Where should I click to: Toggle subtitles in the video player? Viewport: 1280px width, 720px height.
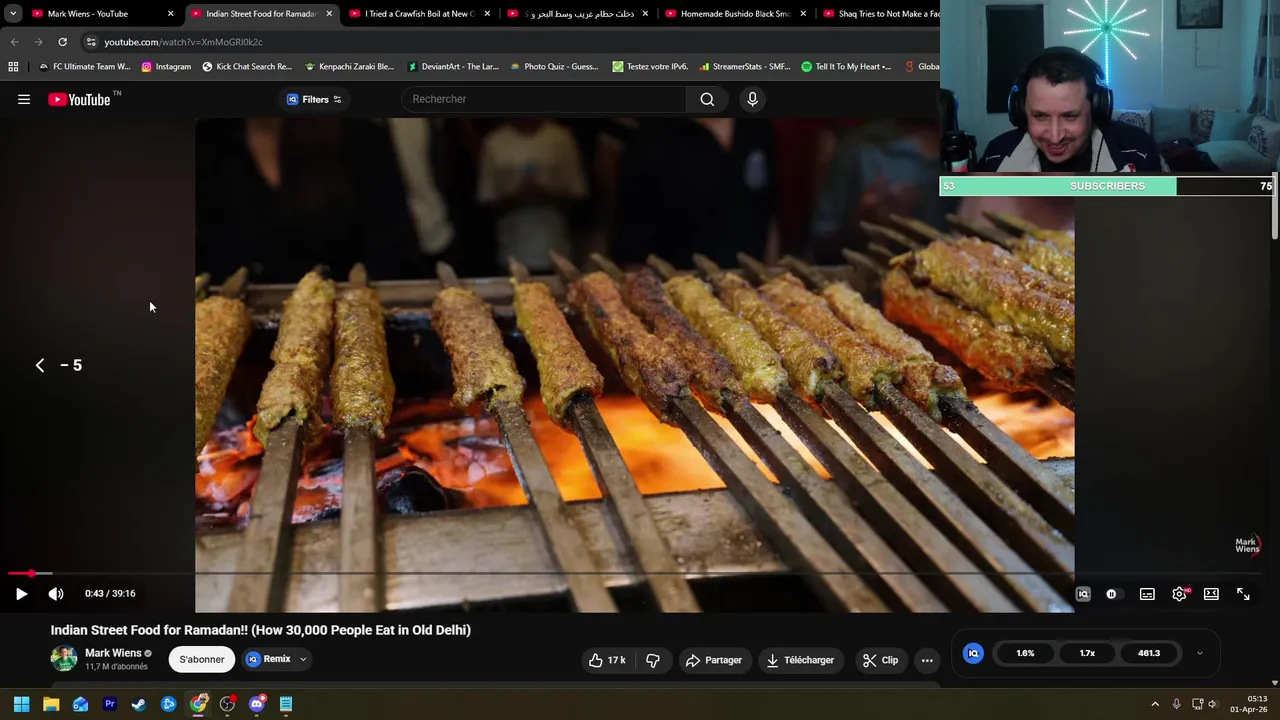1147,594
